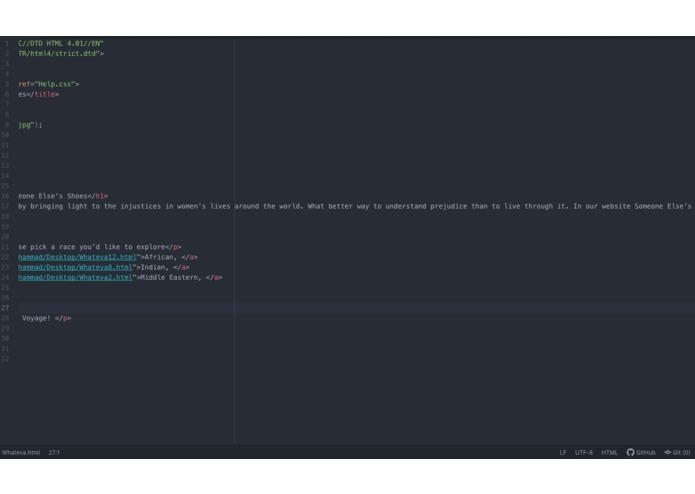This screenshot has height=494, width=695.
Task: Click the Whateva12.html link on line 22
Action: click(77, 257)
